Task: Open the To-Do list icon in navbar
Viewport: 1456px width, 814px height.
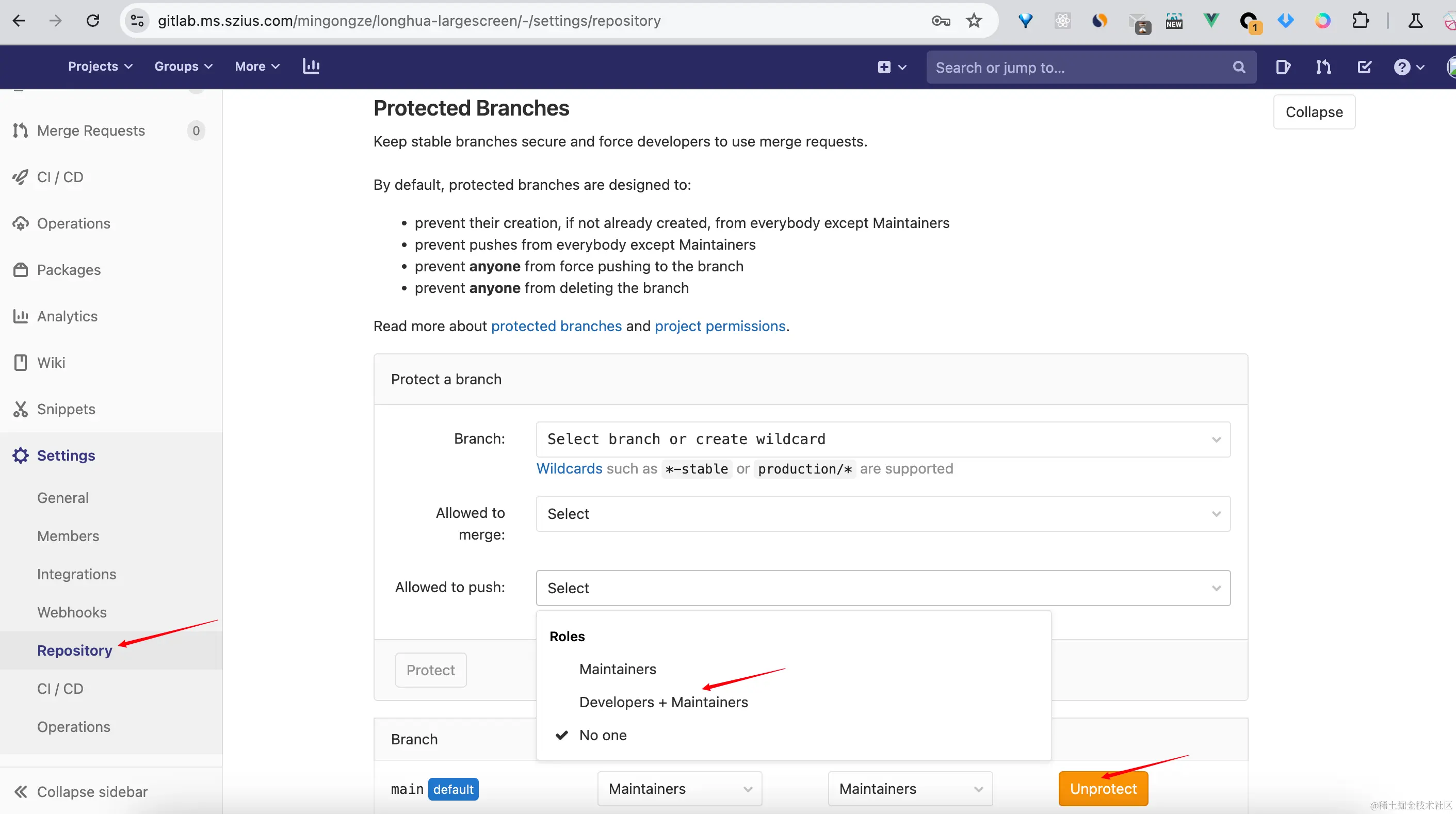Action: [1364, 67]
